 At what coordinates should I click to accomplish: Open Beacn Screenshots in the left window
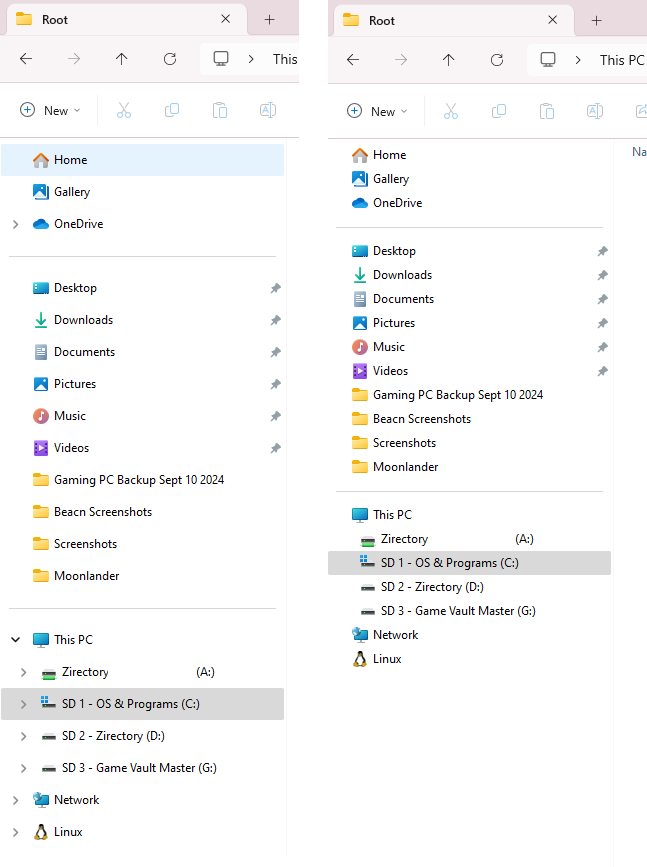pyautogui.click(x=143, y=512)
